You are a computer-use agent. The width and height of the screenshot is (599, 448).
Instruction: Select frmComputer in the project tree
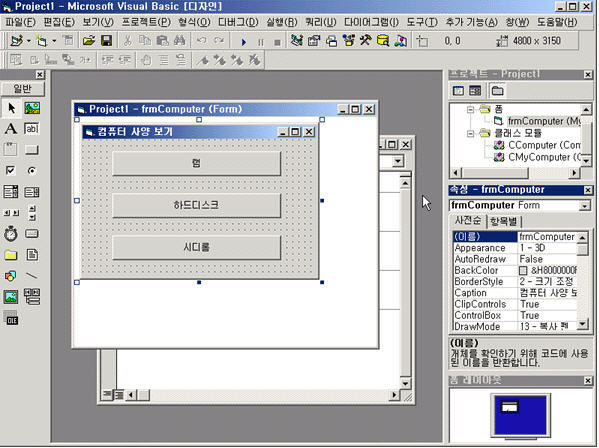(544, 121)
